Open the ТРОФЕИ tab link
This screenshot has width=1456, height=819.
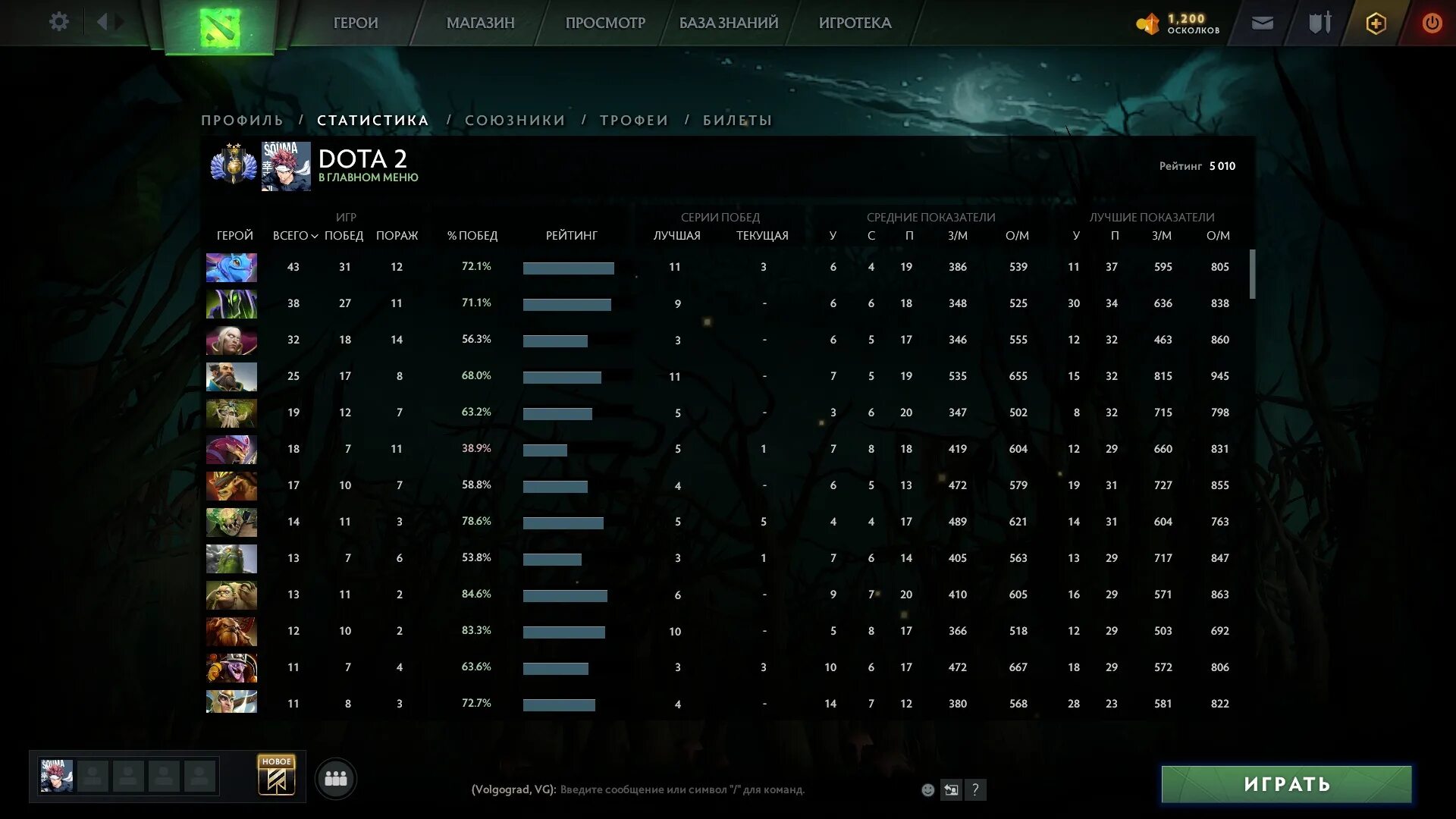[x=634, y=120]
